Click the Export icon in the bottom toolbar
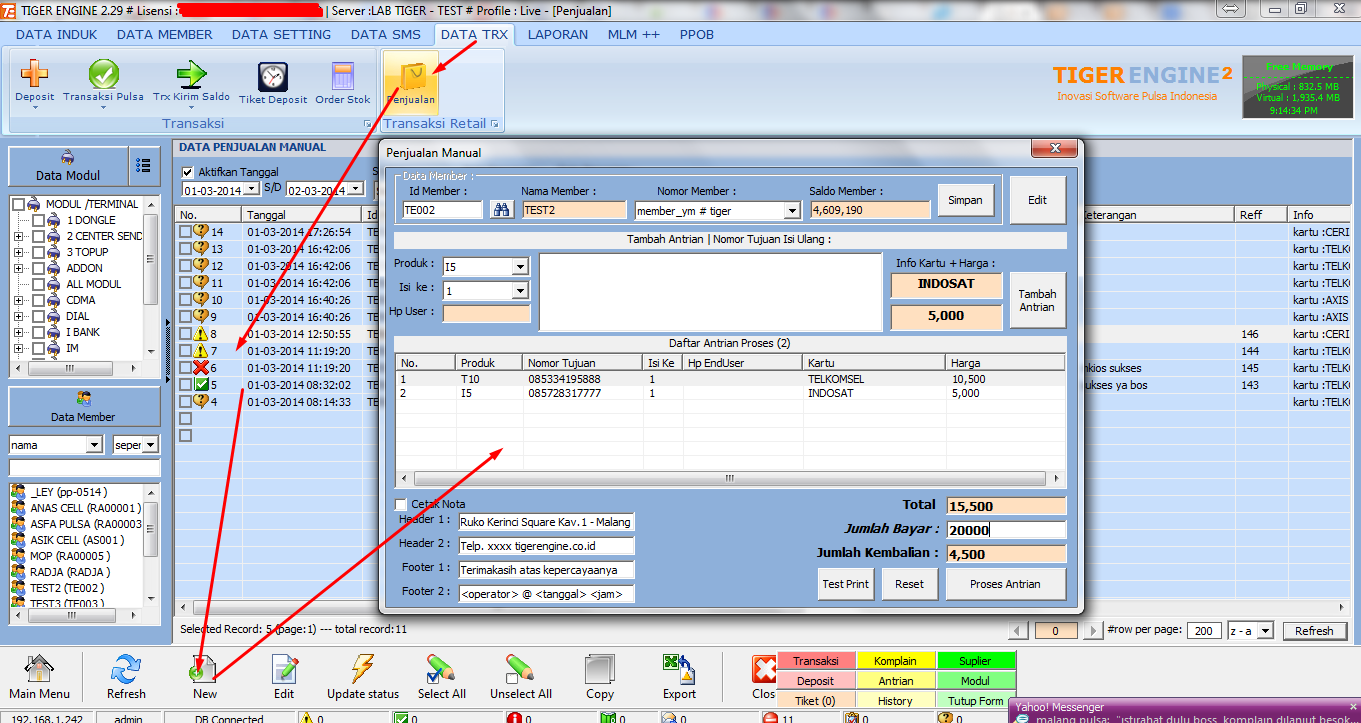1361x723 pixels. pyautogui.click(x=679, y=674)
